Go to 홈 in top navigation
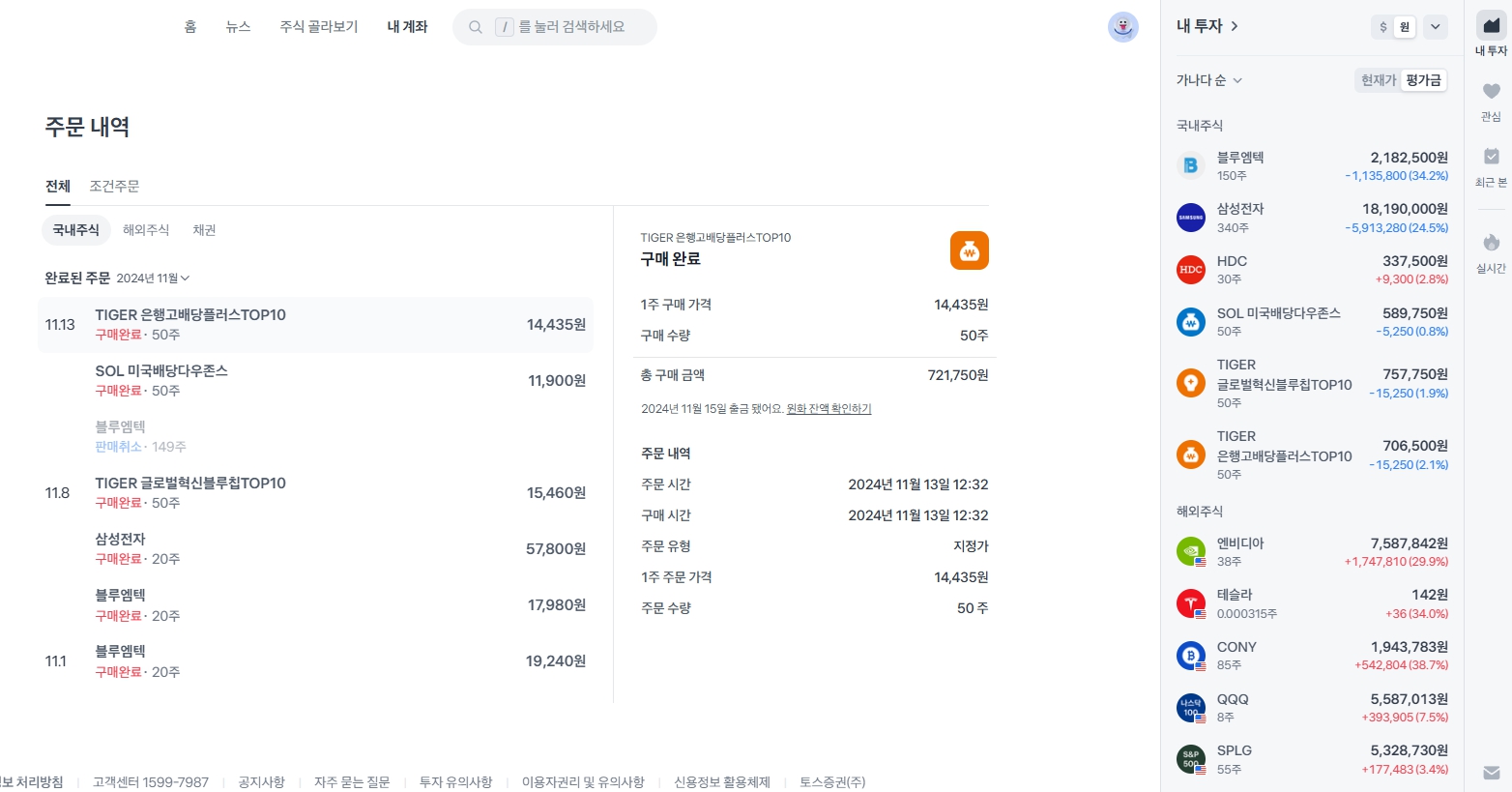Screen dimensions: 1512x792 [190, 27]
